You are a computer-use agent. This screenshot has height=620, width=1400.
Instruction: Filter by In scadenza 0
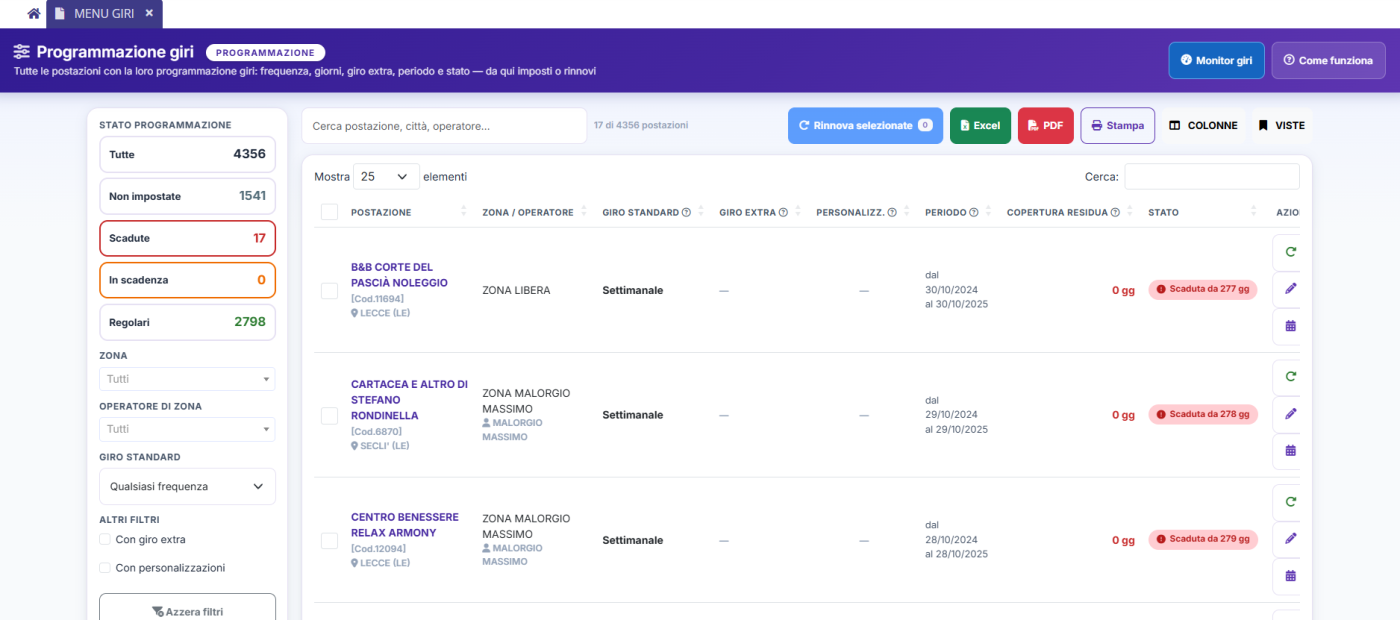[x=187, y=280]
